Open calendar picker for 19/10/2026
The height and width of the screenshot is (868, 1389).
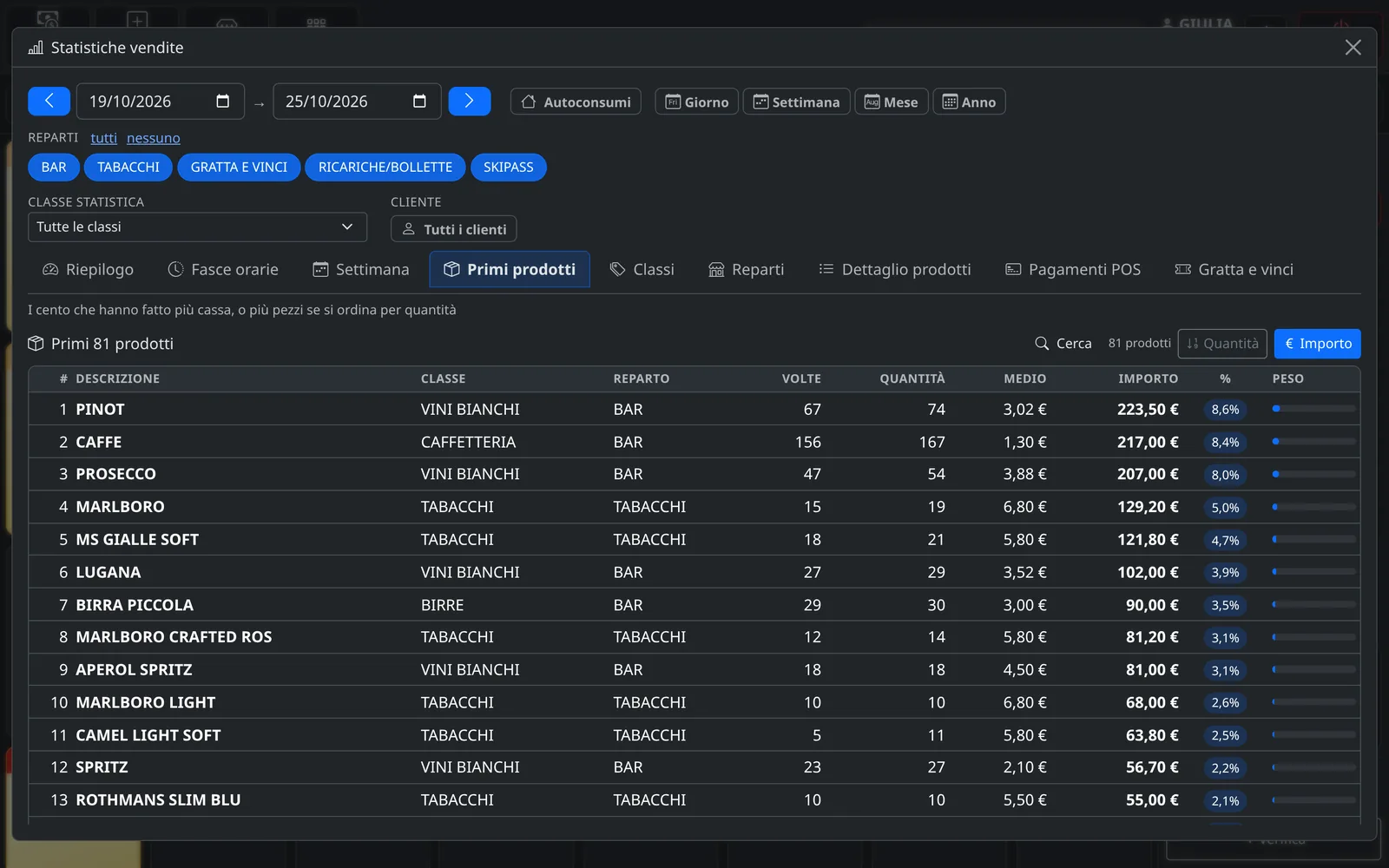point(222,102)
